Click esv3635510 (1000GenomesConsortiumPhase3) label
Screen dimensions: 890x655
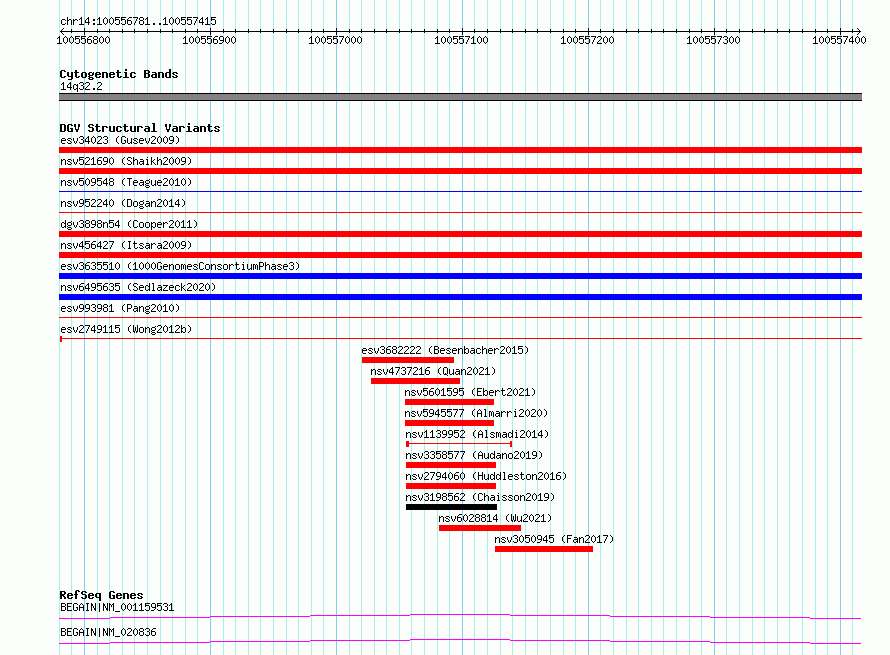[x=180, y=266]
